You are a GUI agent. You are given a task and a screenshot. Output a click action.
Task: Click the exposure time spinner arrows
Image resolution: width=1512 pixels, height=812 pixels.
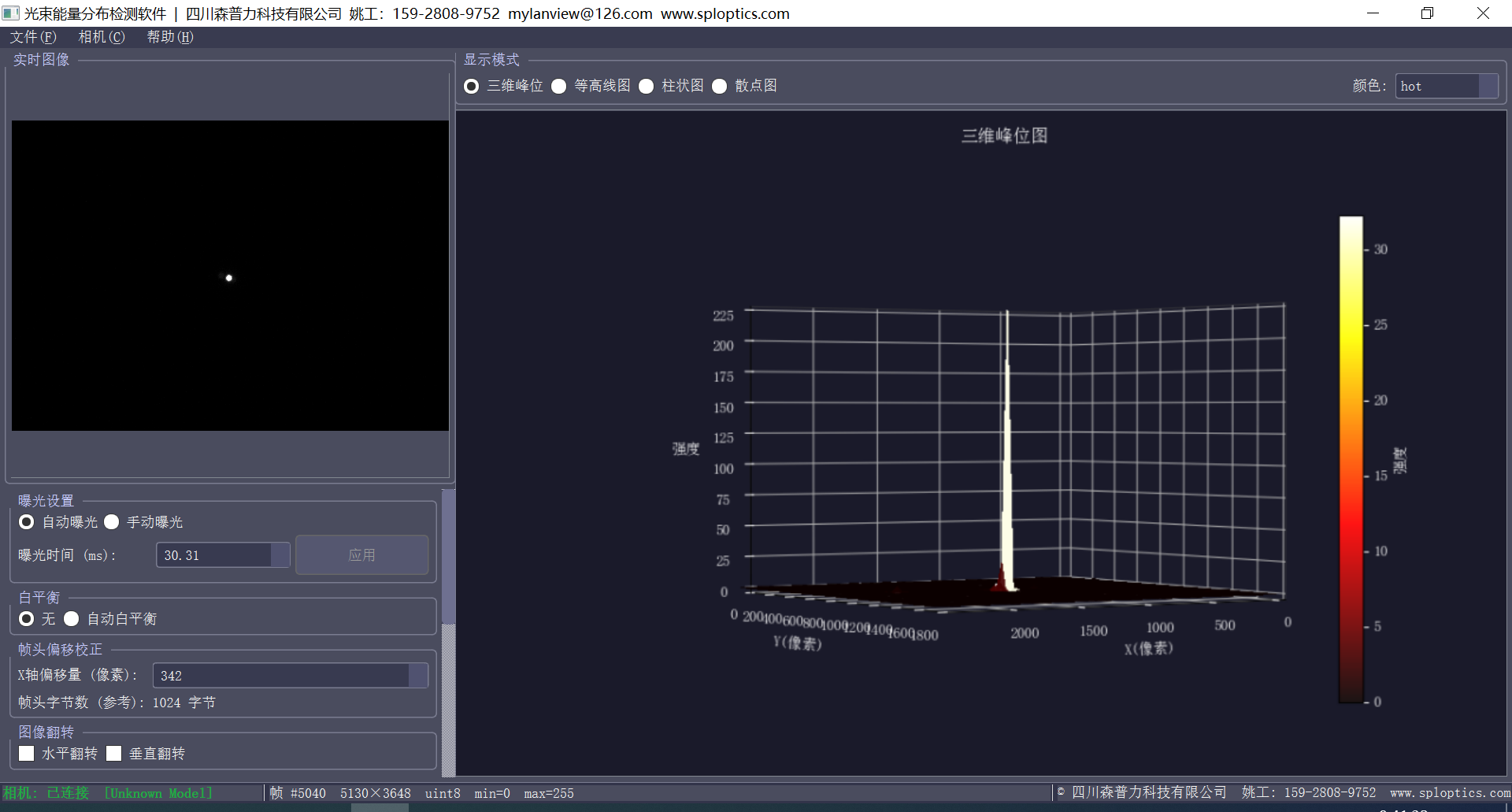click(x=280, y=555)
